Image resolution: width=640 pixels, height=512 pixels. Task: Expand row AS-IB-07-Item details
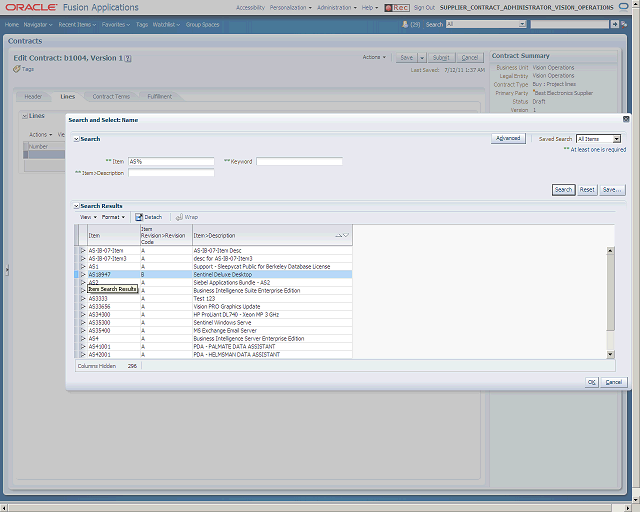click(83, 251)
